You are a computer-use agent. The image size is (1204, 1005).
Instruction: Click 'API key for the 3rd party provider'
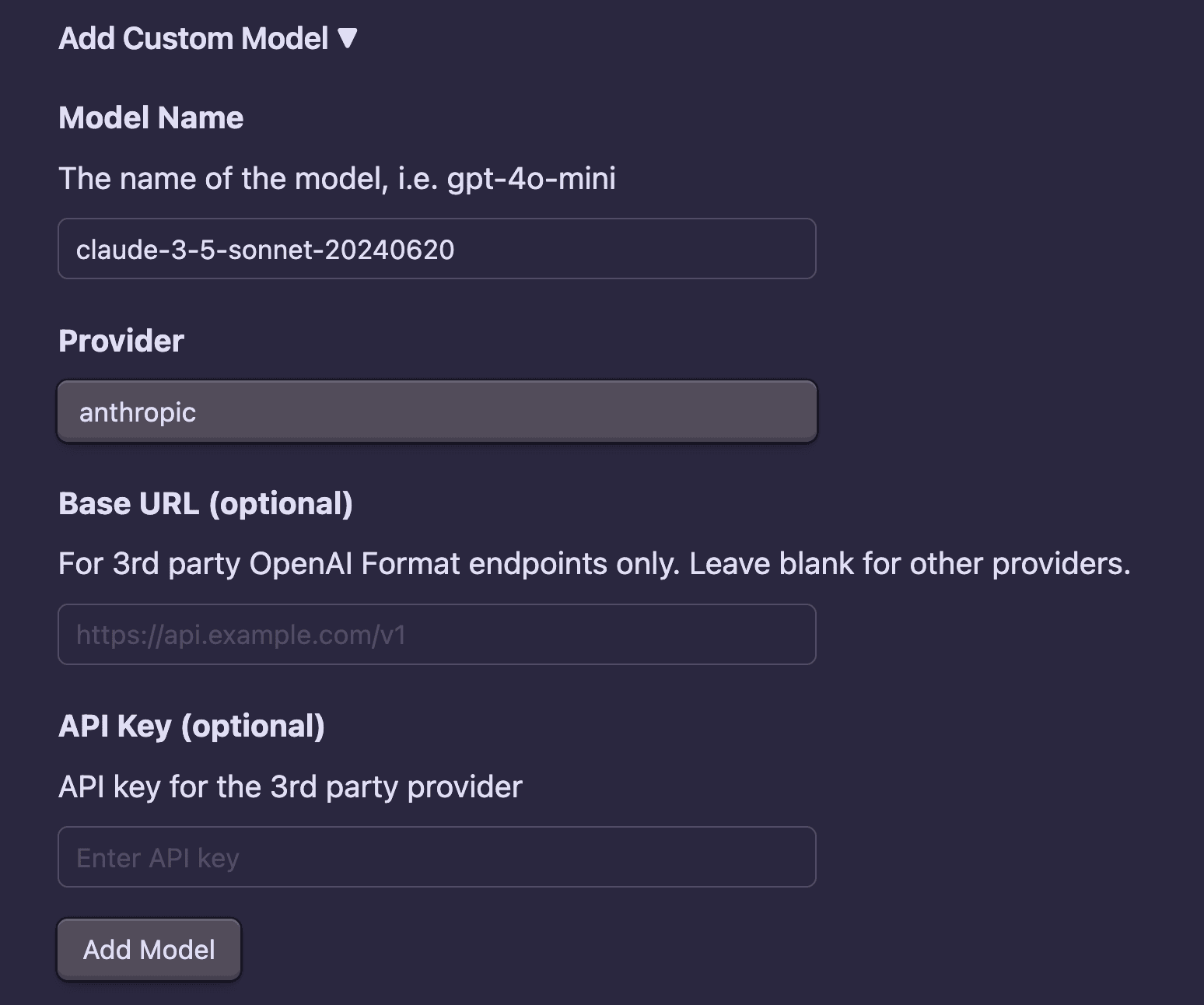tap(290, 787)
